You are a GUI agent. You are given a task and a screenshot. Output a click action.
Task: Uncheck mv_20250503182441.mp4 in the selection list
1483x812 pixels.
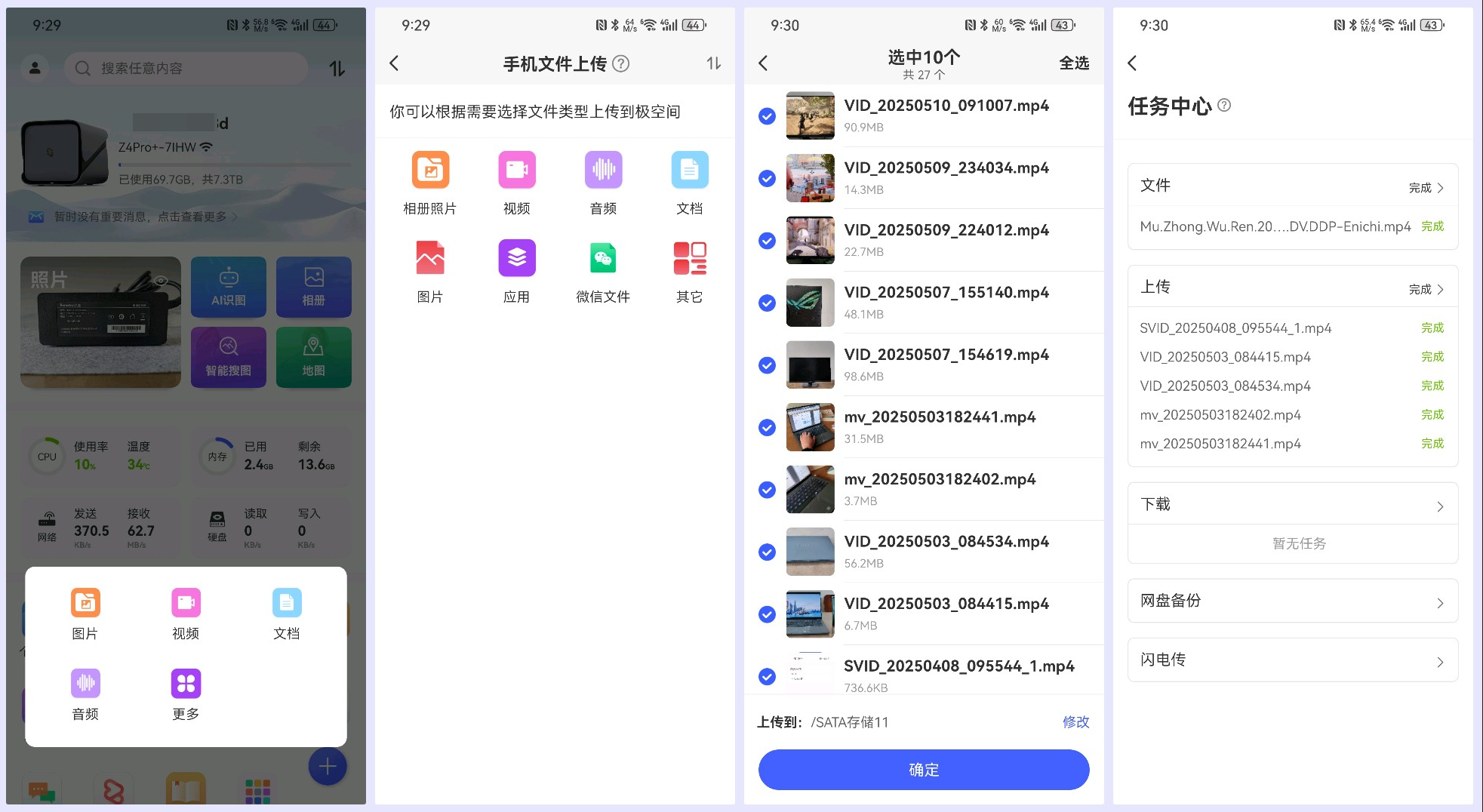click(767, 428)
